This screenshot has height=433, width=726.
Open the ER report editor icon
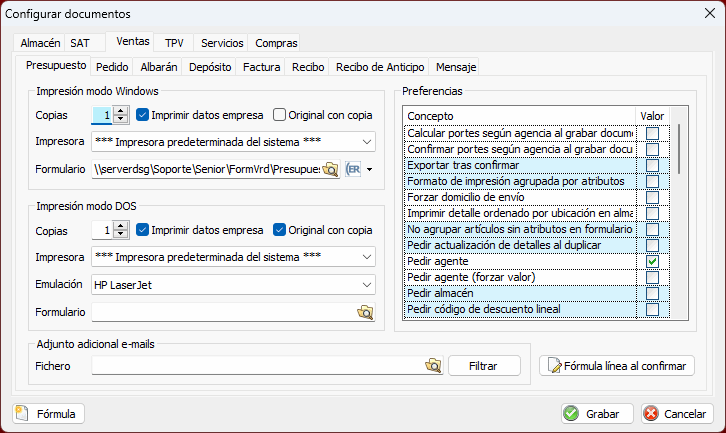click(353, 169)
